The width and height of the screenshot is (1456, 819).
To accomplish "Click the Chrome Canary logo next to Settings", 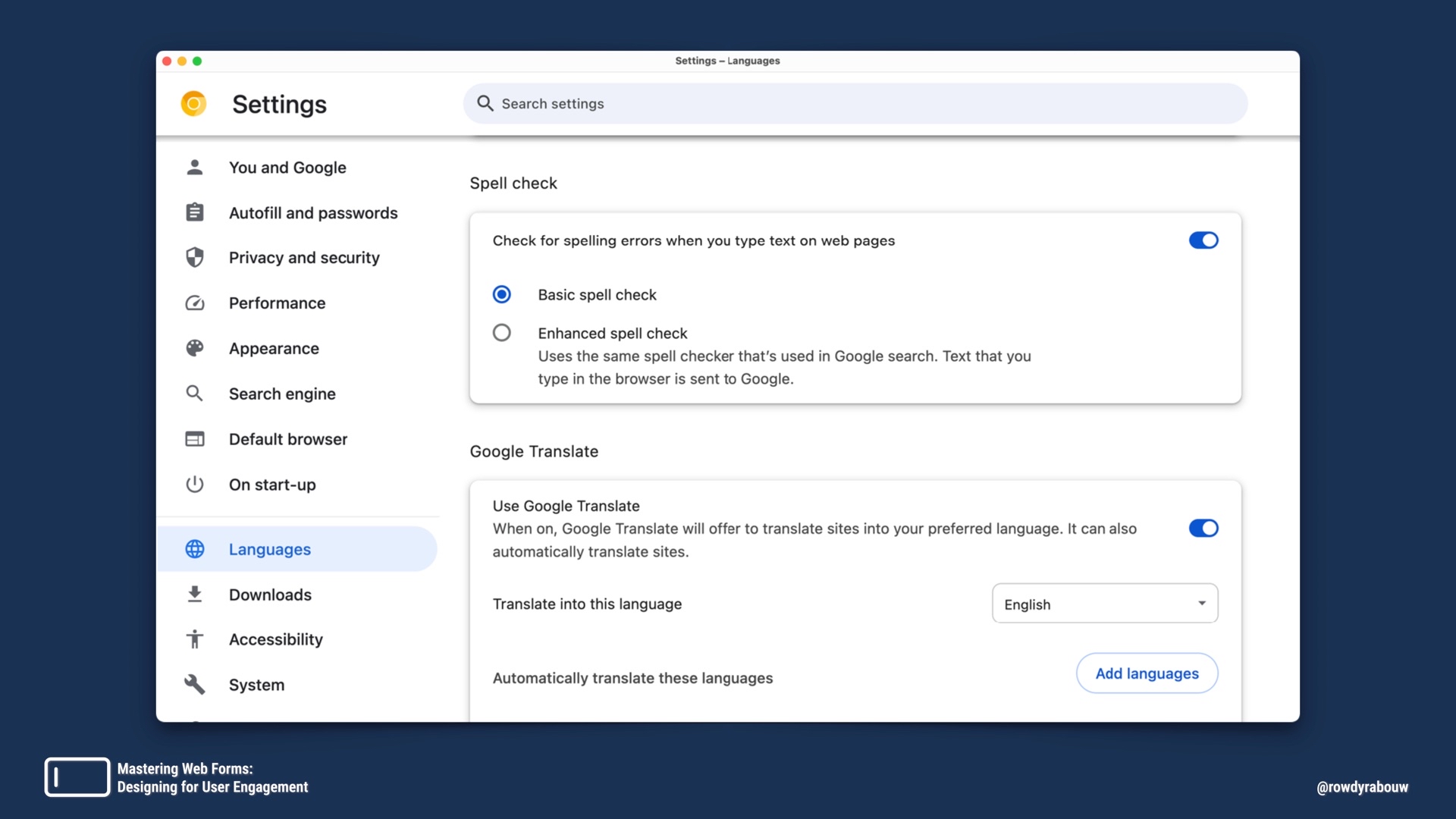I will tap(194, 104).
